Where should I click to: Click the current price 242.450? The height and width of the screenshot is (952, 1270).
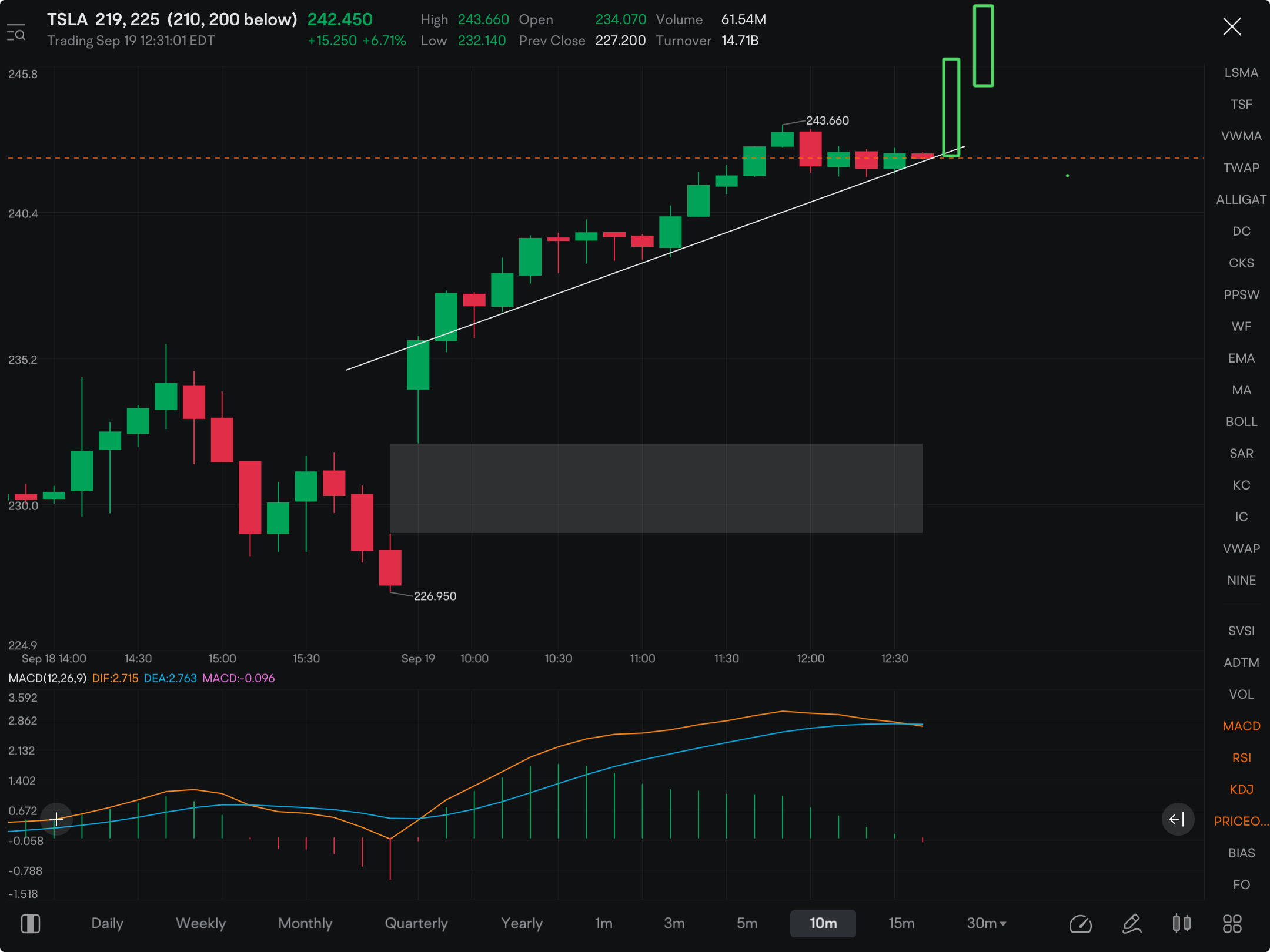340,19
